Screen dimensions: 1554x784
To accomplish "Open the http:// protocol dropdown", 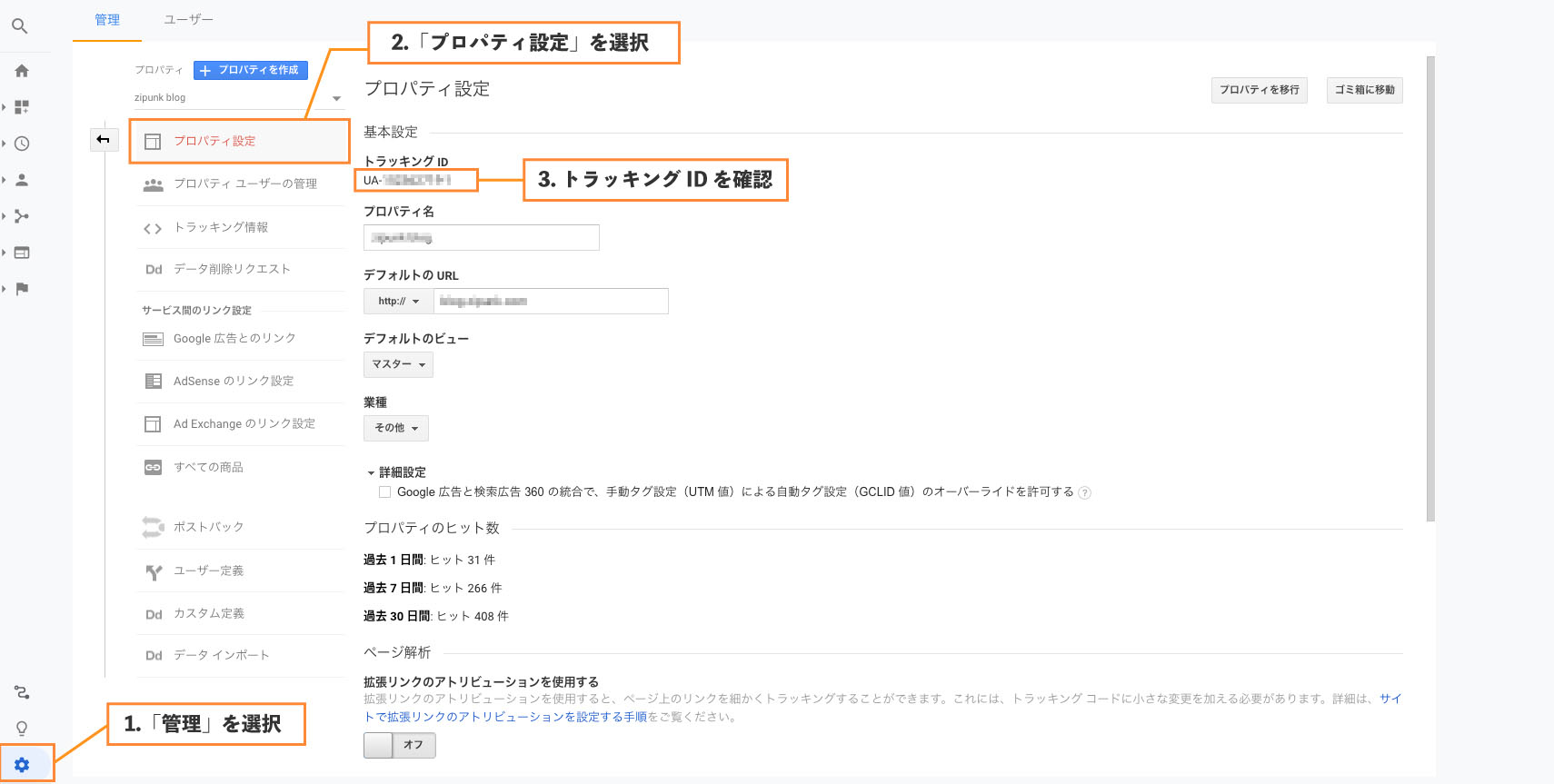I will coord(399,301).
